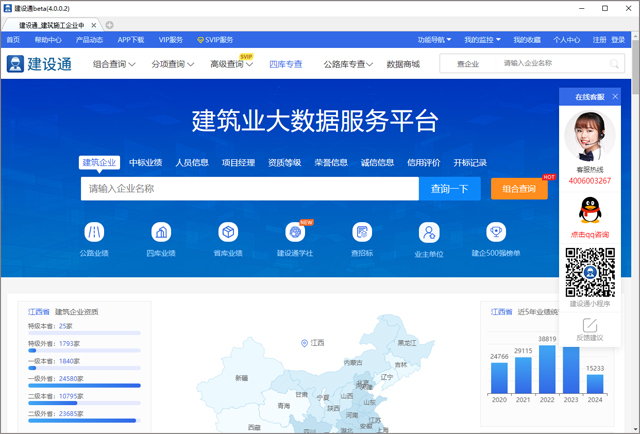This screenshot has width=640, height=434.
Task: Open the 省库业绩 icon
Action: point(228,232)
